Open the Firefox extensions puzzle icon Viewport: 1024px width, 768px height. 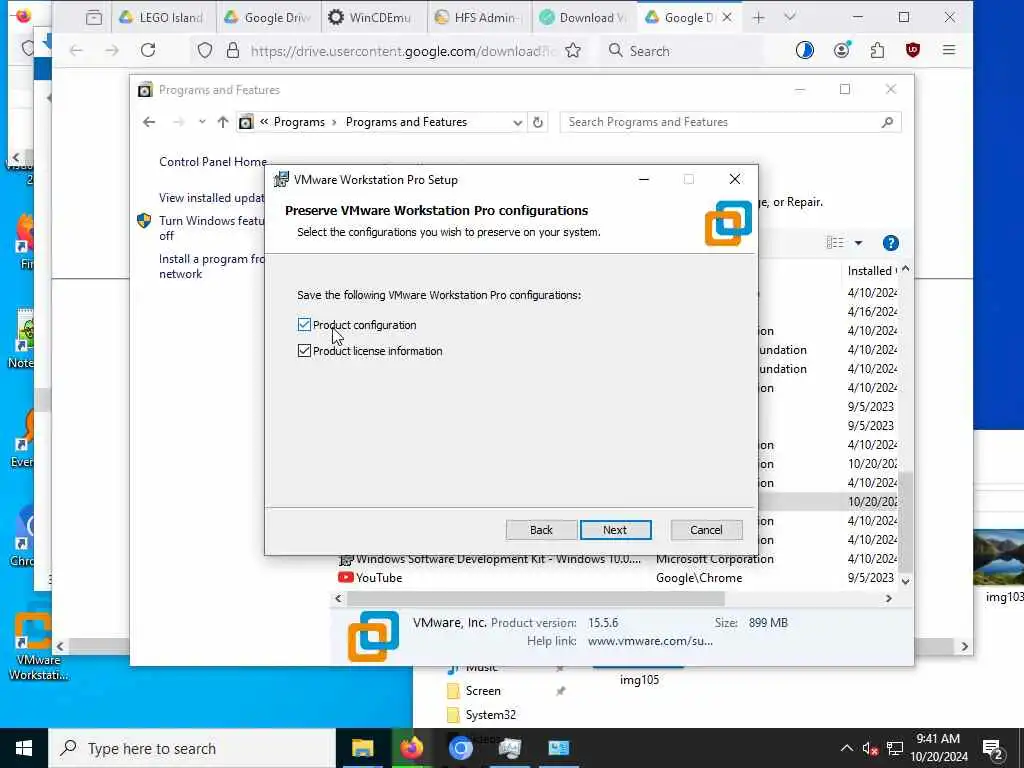click(x=877, y=50)
